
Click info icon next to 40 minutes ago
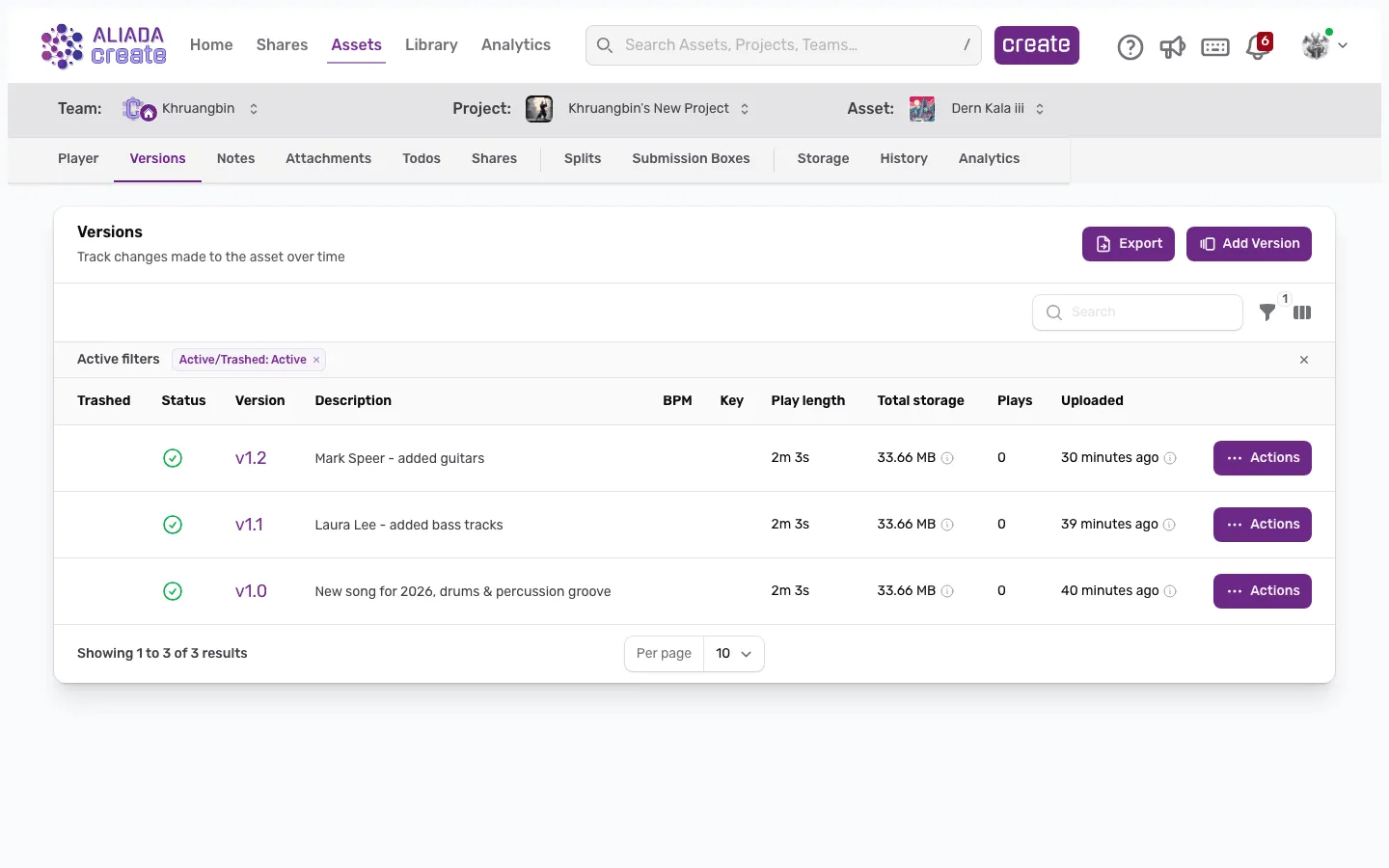pos(1170,591)
